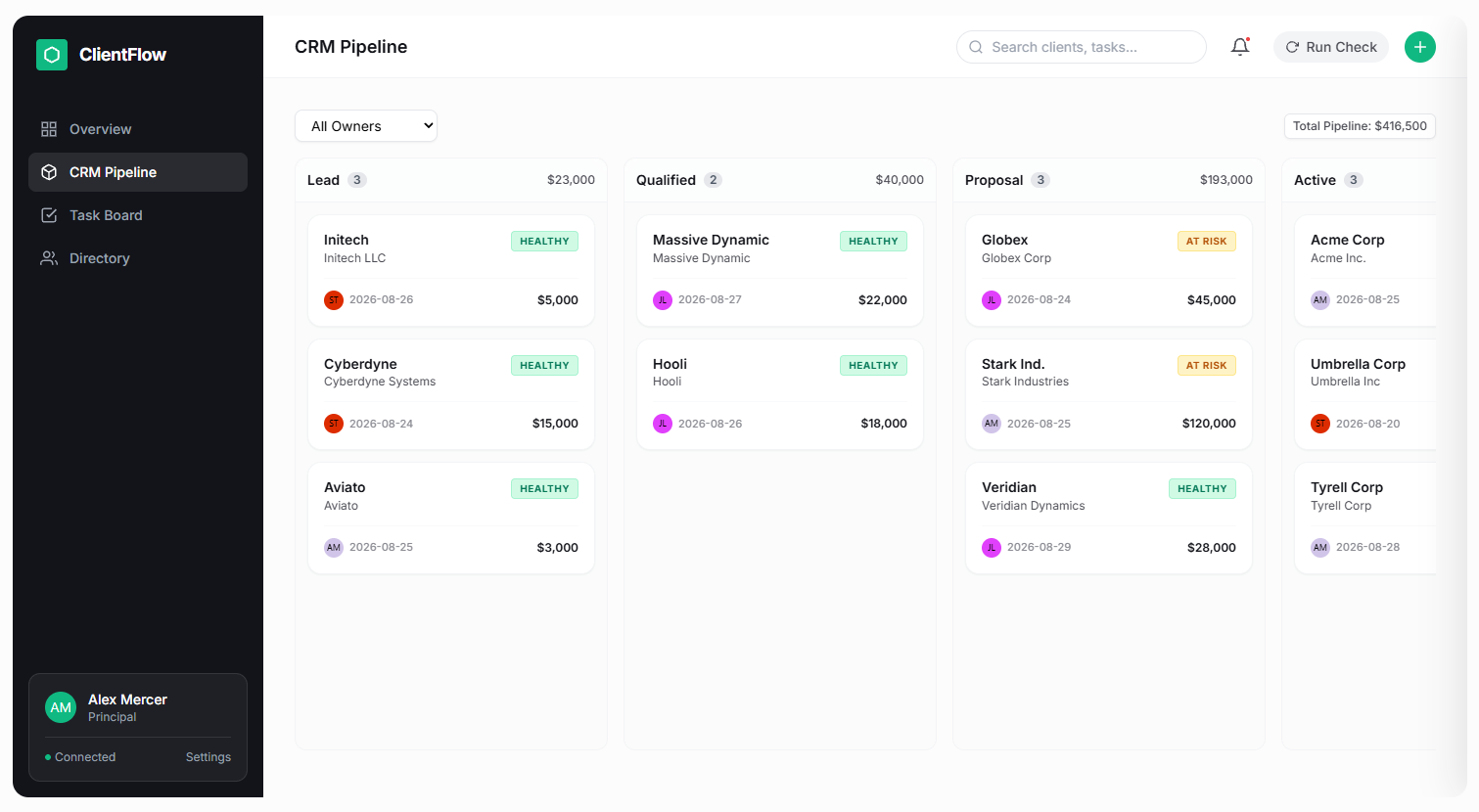1479x812 pixels.
Task: Open the CRM Pipeline menu item
Action: 138,172
